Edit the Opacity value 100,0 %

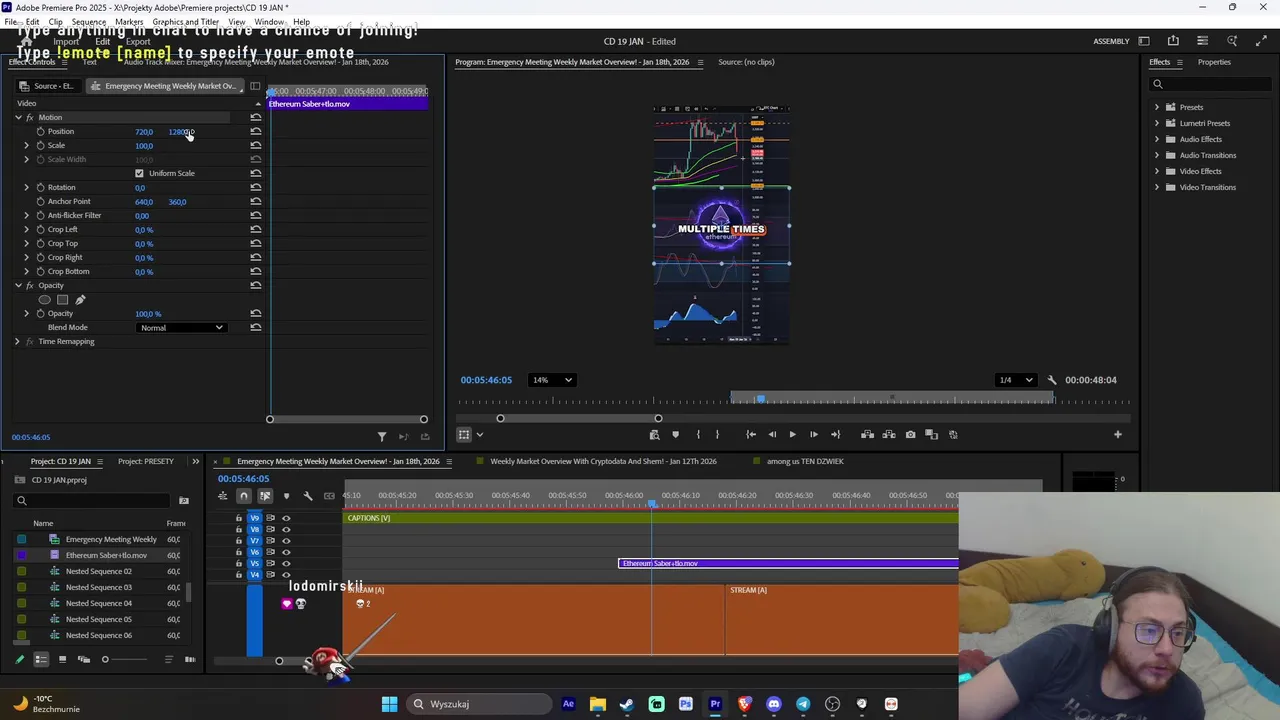(148, 314)
